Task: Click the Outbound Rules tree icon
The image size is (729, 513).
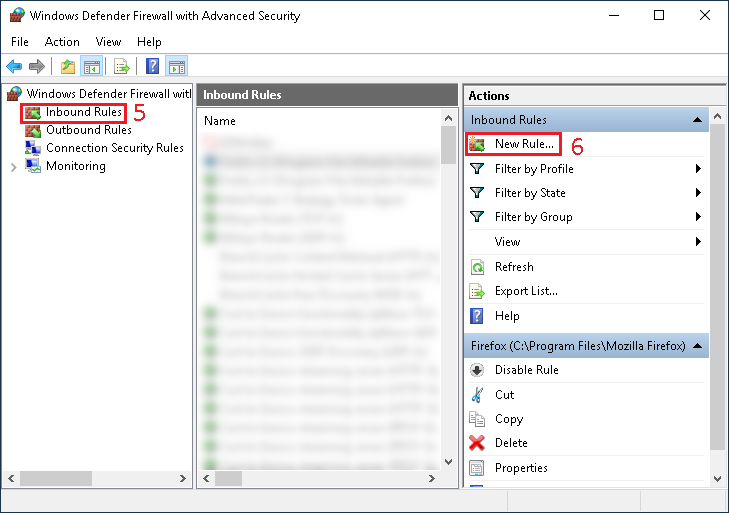Action: pos(33,131)
